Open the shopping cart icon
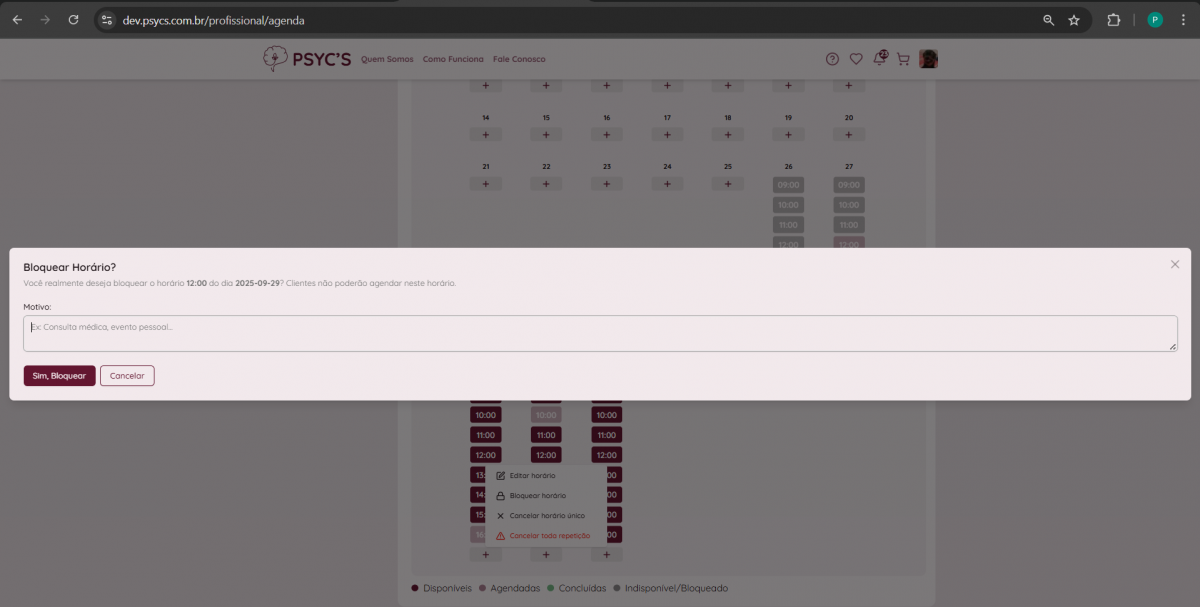Screen dimensions: 1200x607 coord(903,59)
